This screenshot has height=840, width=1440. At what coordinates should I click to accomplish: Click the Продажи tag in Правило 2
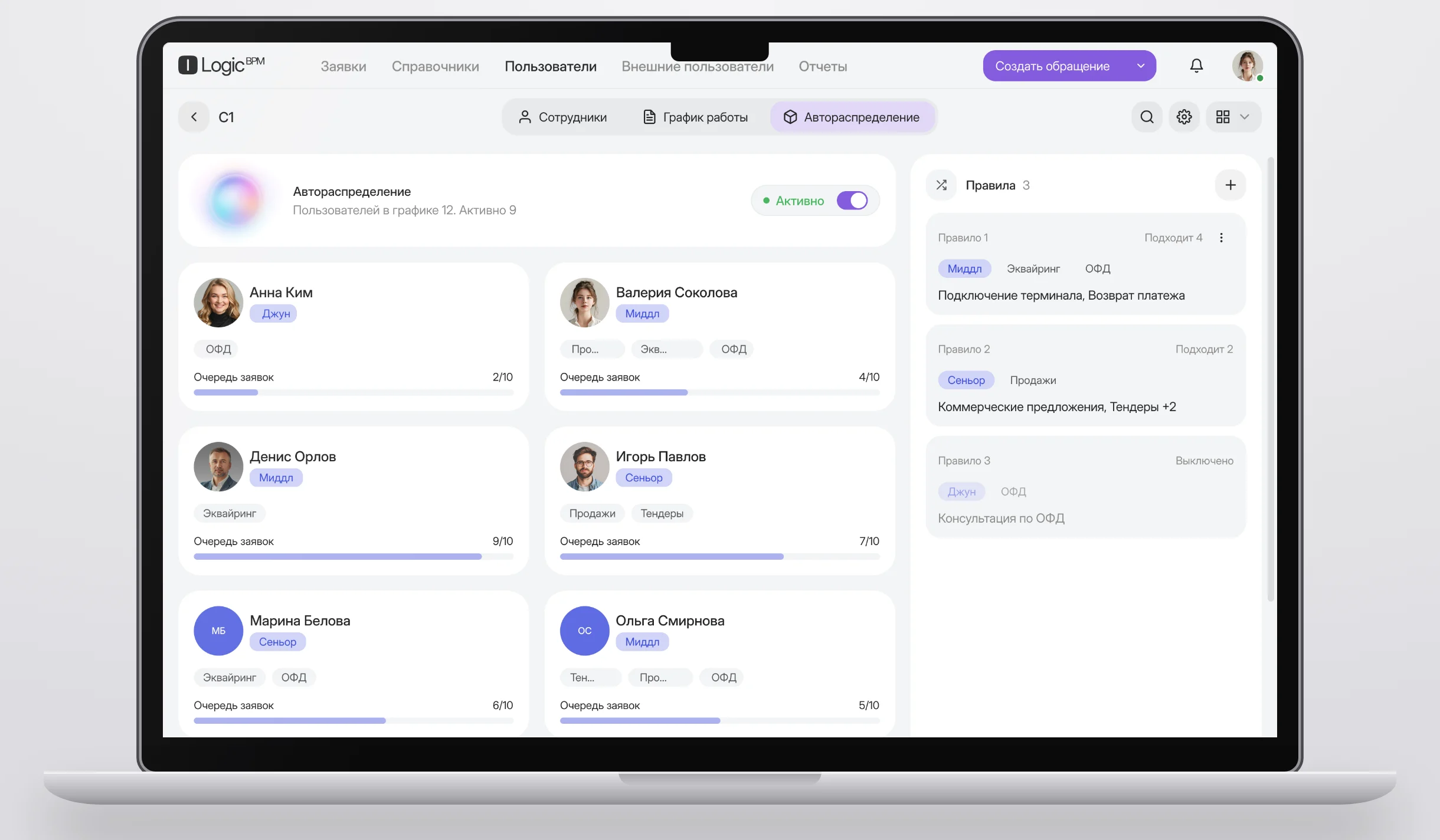pos(1033,380)
